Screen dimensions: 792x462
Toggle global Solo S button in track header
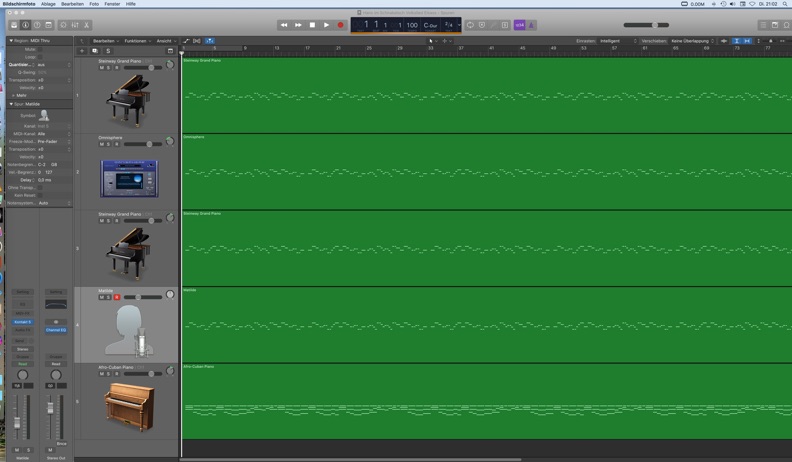pos(108,51)
